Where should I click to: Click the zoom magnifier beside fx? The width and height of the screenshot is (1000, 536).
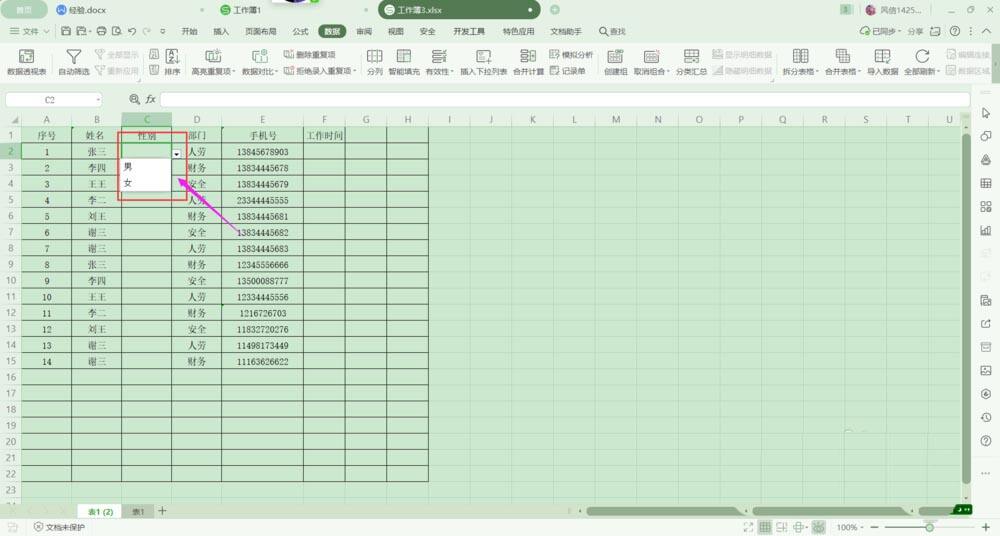click(134, 99)
